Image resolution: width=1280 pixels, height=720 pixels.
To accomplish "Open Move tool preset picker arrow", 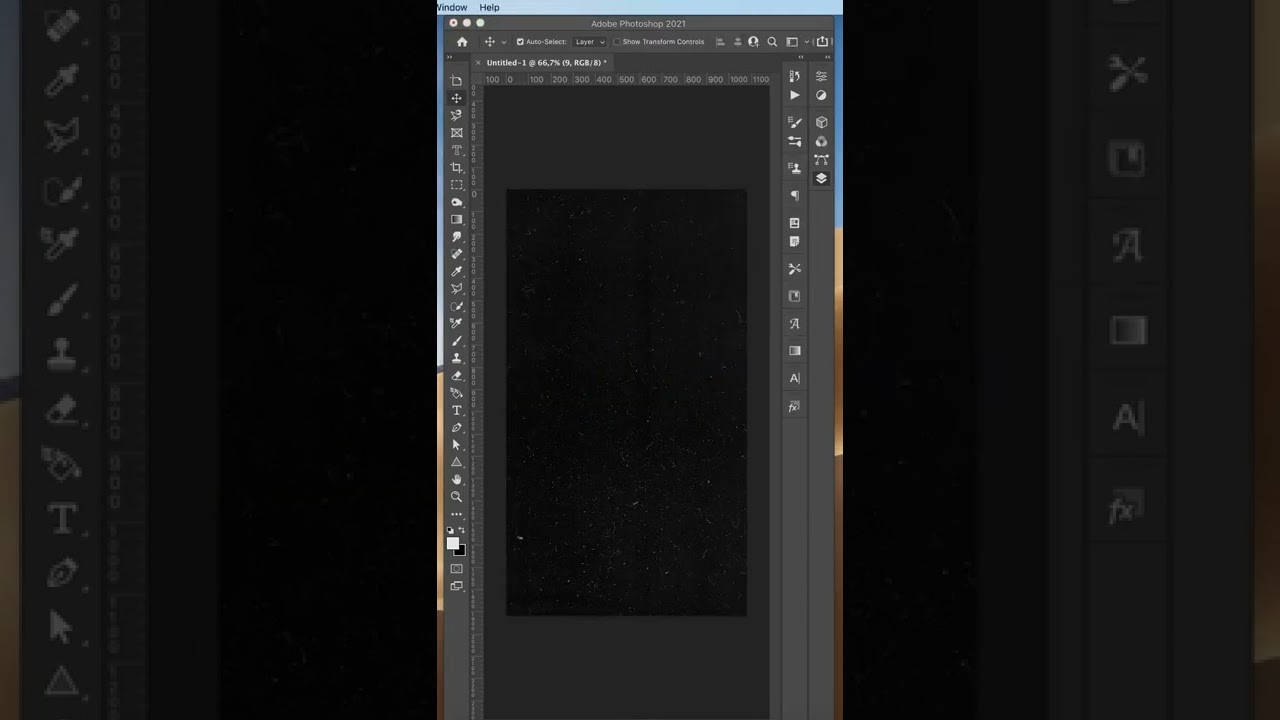I will point(503,42).
